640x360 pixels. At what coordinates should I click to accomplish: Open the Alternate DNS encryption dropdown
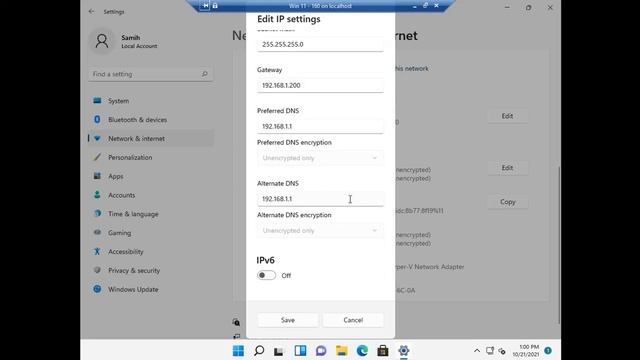320,231
